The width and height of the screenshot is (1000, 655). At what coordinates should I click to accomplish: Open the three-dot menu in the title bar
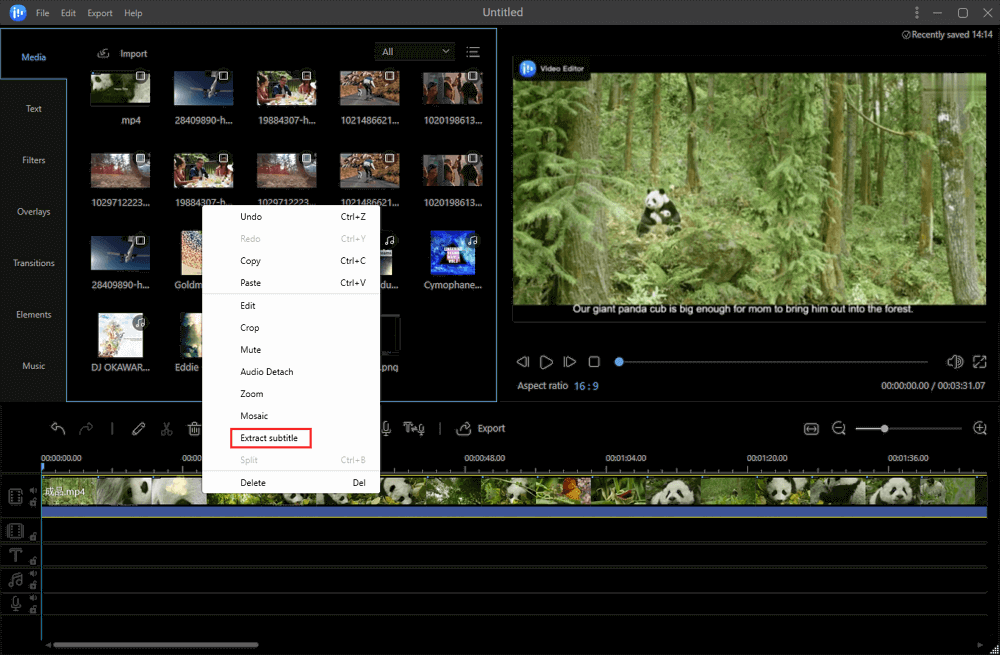pyautogui.click(x=917, y=13)
